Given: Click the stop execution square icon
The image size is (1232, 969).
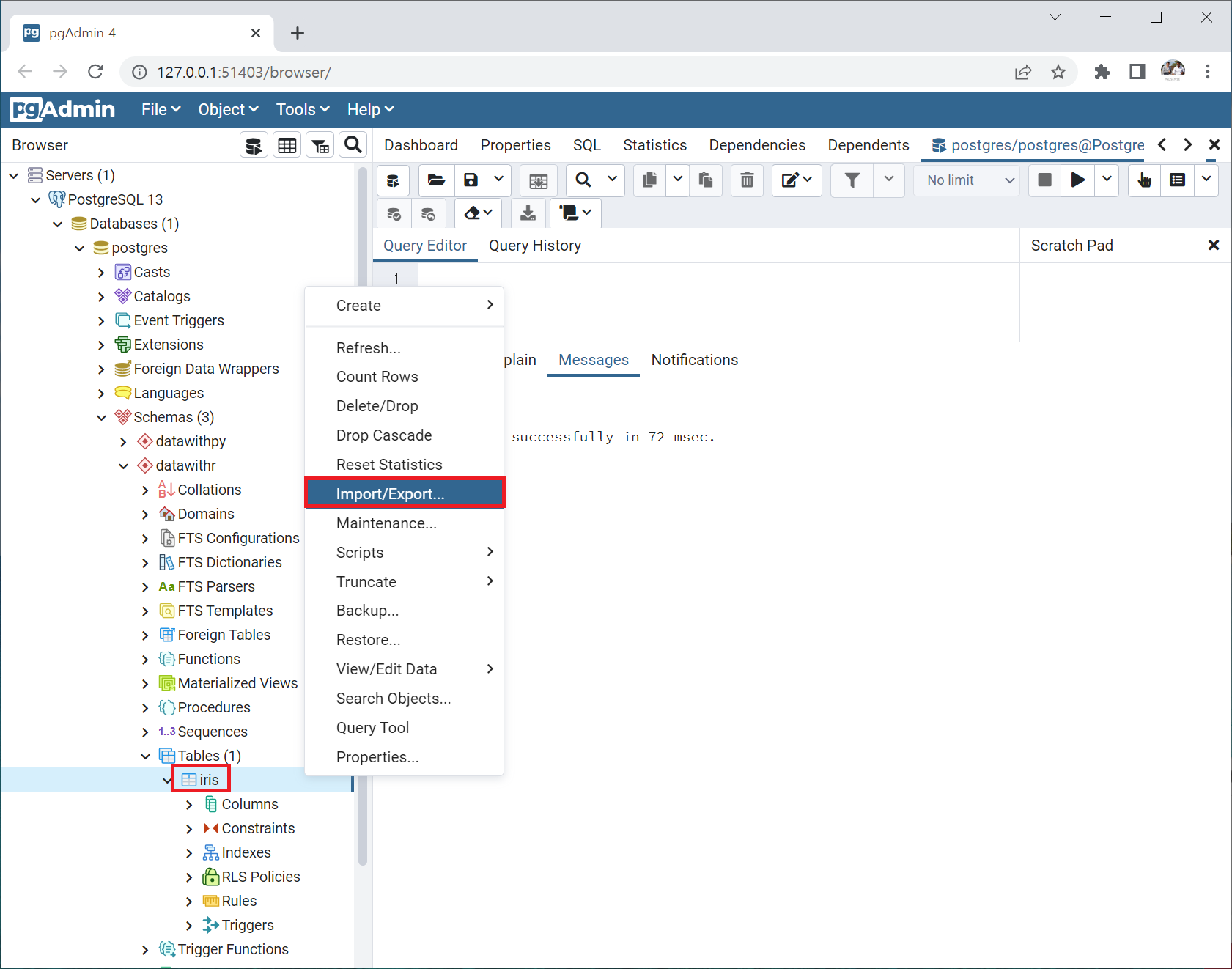Looking at the screenshot, I should click(x=1045, y=180).
